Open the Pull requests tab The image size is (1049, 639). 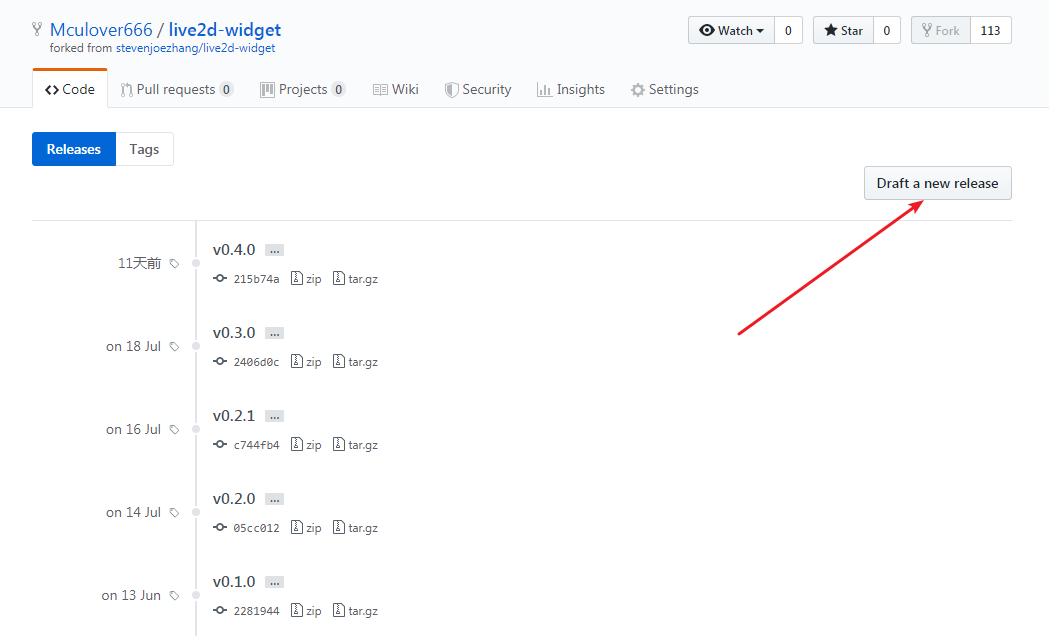[177, 90]
